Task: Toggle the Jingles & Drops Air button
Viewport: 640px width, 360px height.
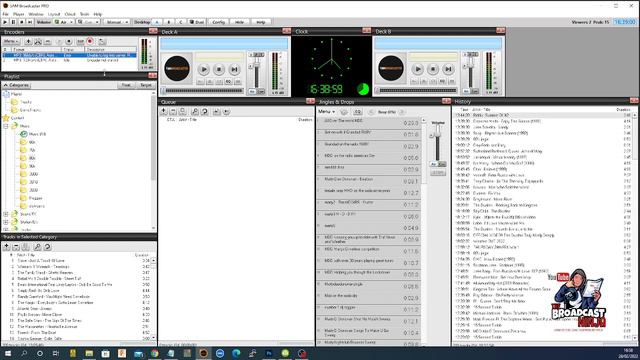Action: [x=433, y=164]
